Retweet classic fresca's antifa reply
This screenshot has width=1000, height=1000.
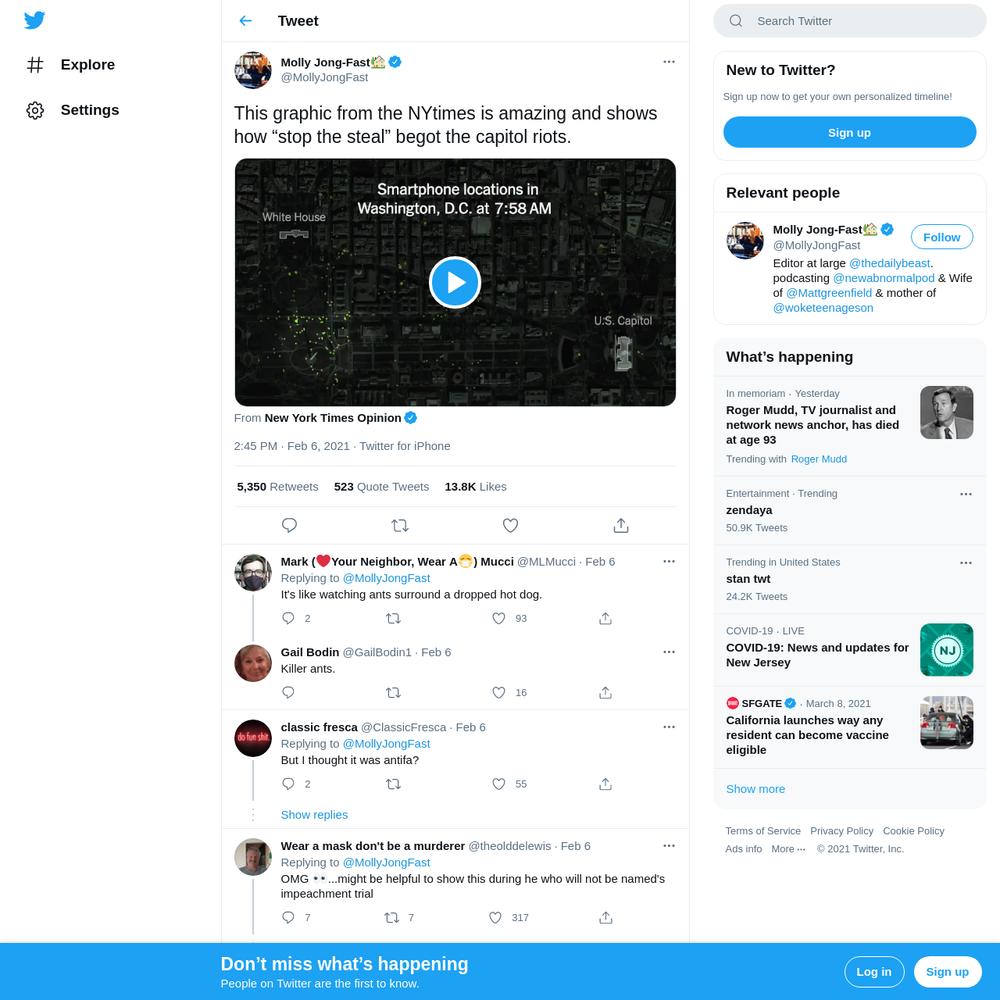point(393,784)
